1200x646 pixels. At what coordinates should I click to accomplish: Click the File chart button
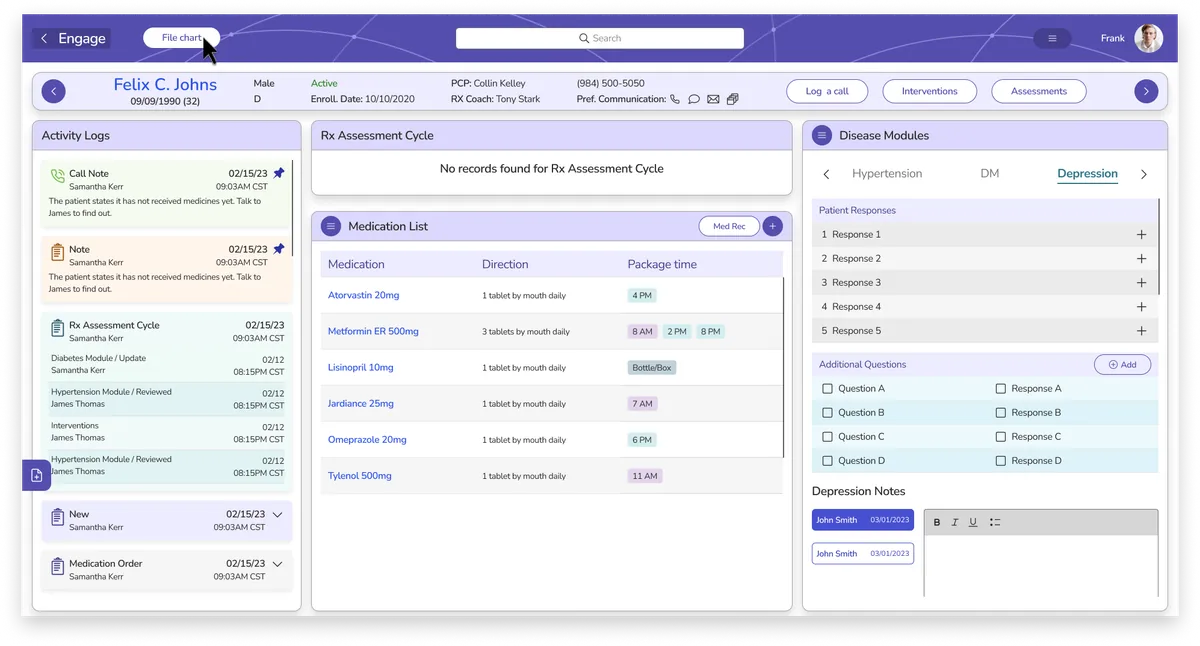click(x=181, y=38)
